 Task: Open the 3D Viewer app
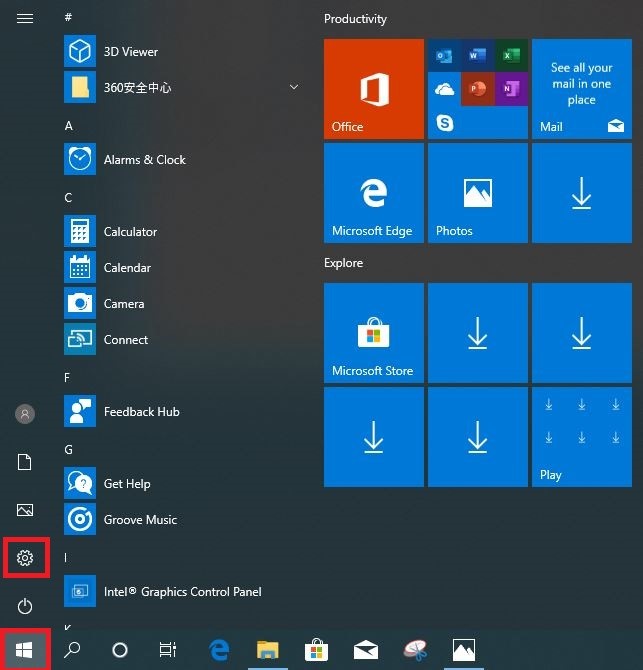130,52
